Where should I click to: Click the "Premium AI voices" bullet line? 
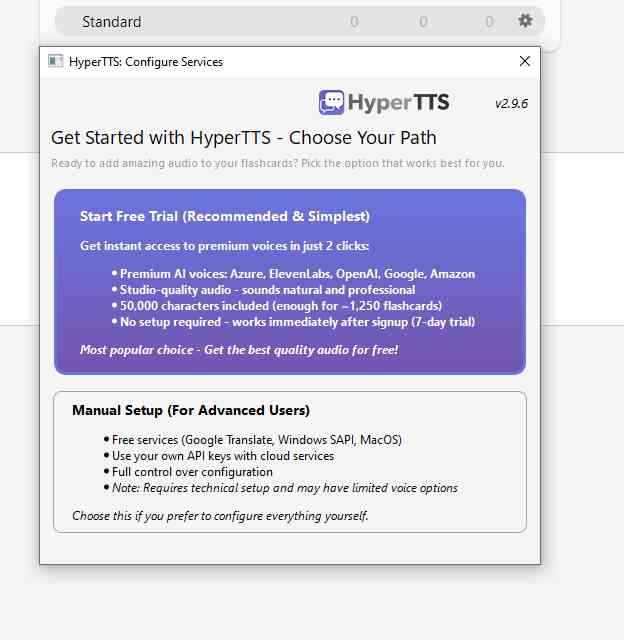coord(297,274)
